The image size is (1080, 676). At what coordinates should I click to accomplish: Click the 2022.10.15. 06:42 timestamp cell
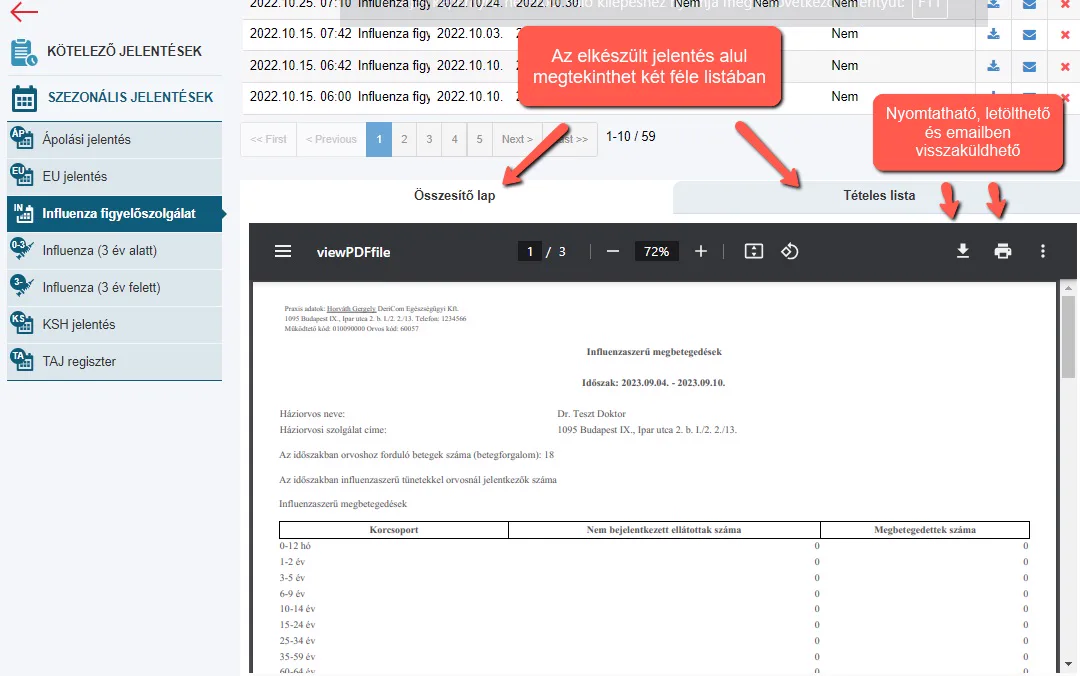[x=300, y=65]
